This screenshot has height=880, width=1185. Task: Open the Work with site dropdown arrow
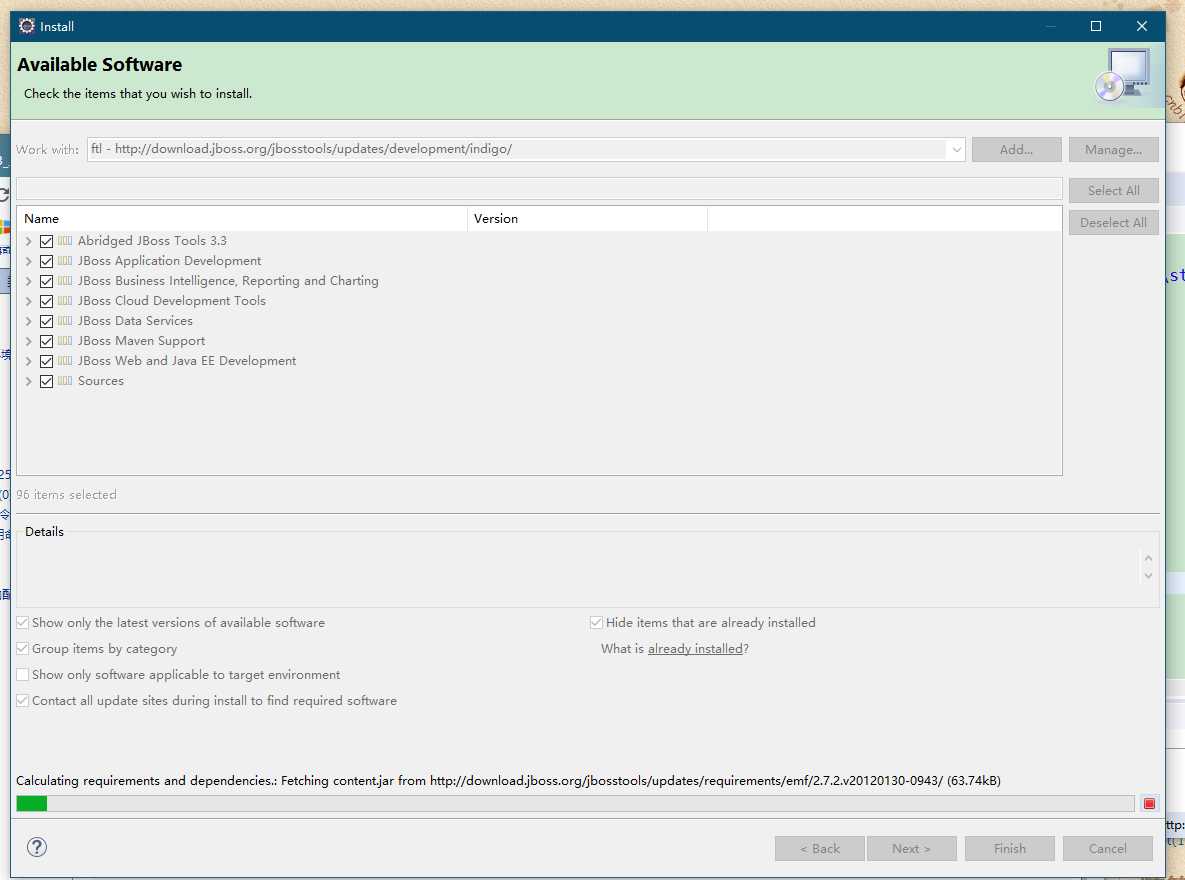956,150
